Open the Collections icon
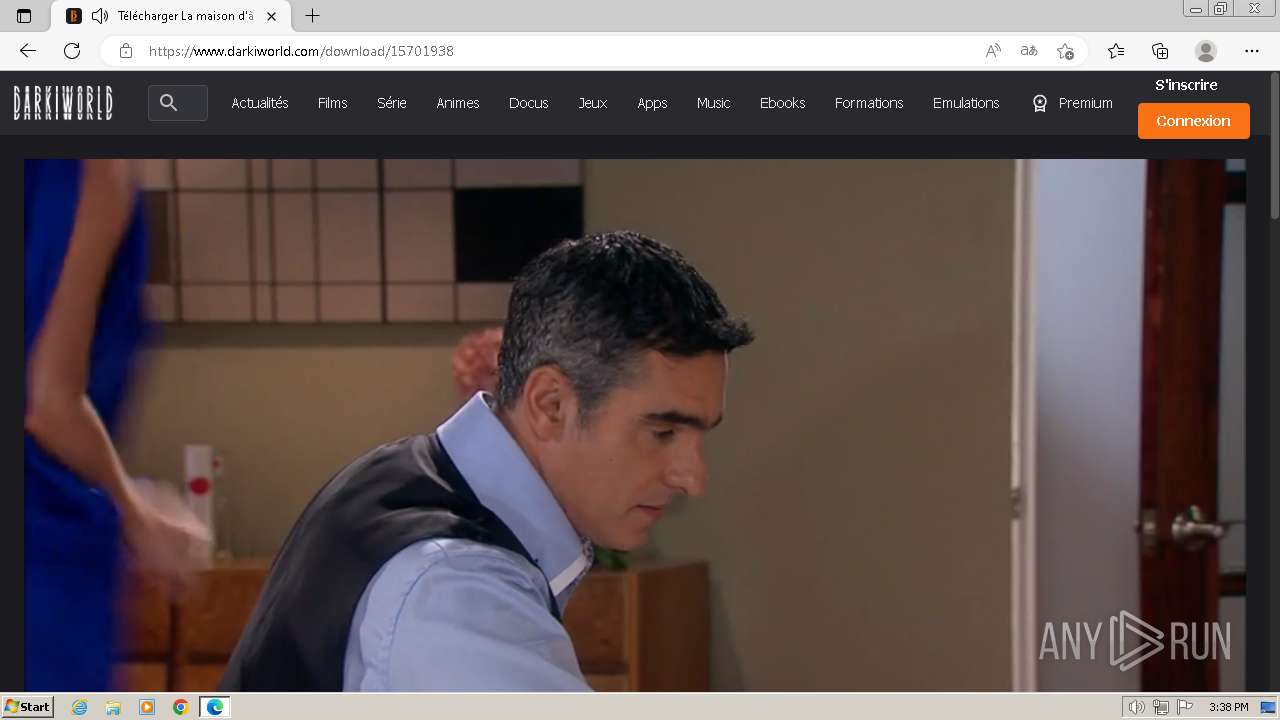This screenshot has width=1280, height=720. pos(1160,51)
